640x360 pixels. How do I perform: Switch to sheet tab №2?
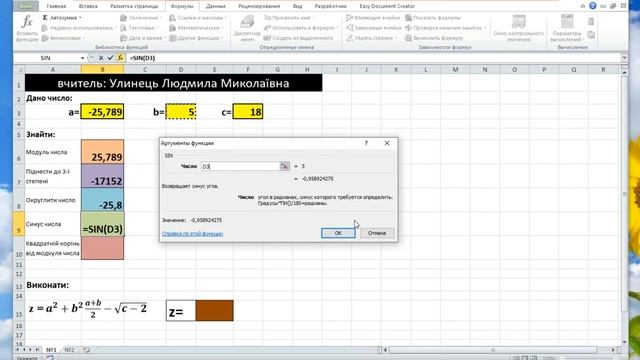point(69,350)
